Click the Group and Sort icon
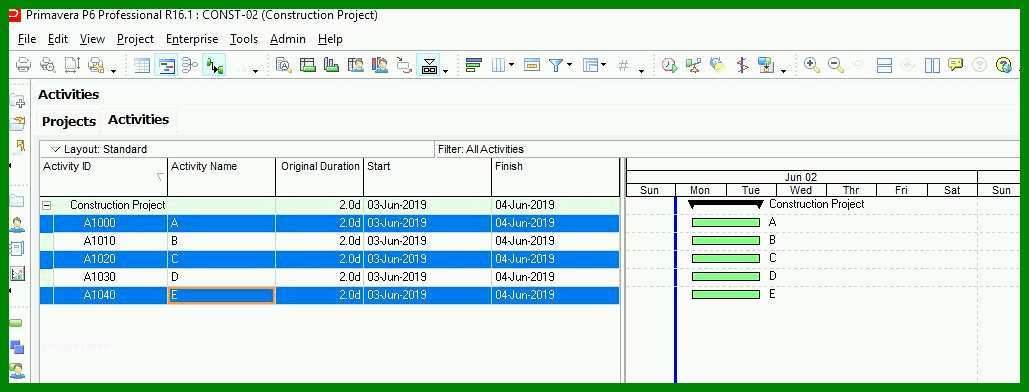 pos(591,65)
